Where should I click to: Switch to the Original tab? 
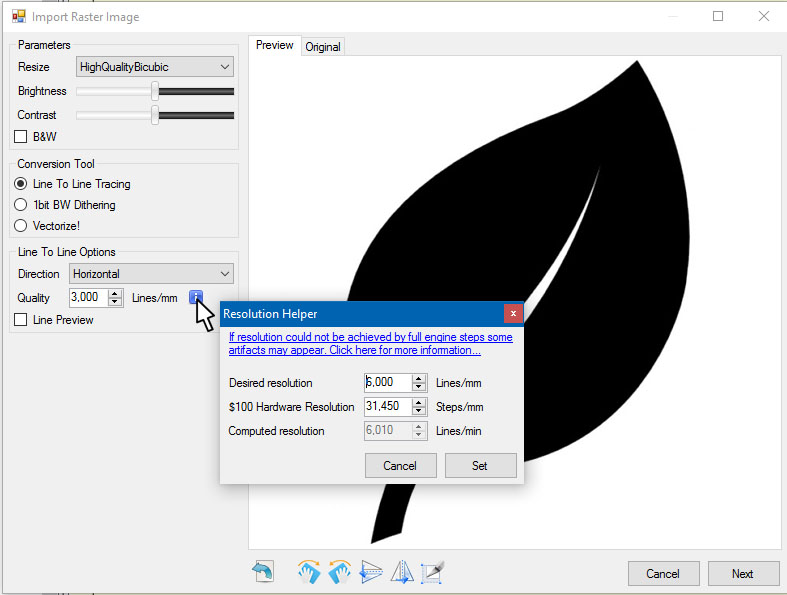coord(323,47)
